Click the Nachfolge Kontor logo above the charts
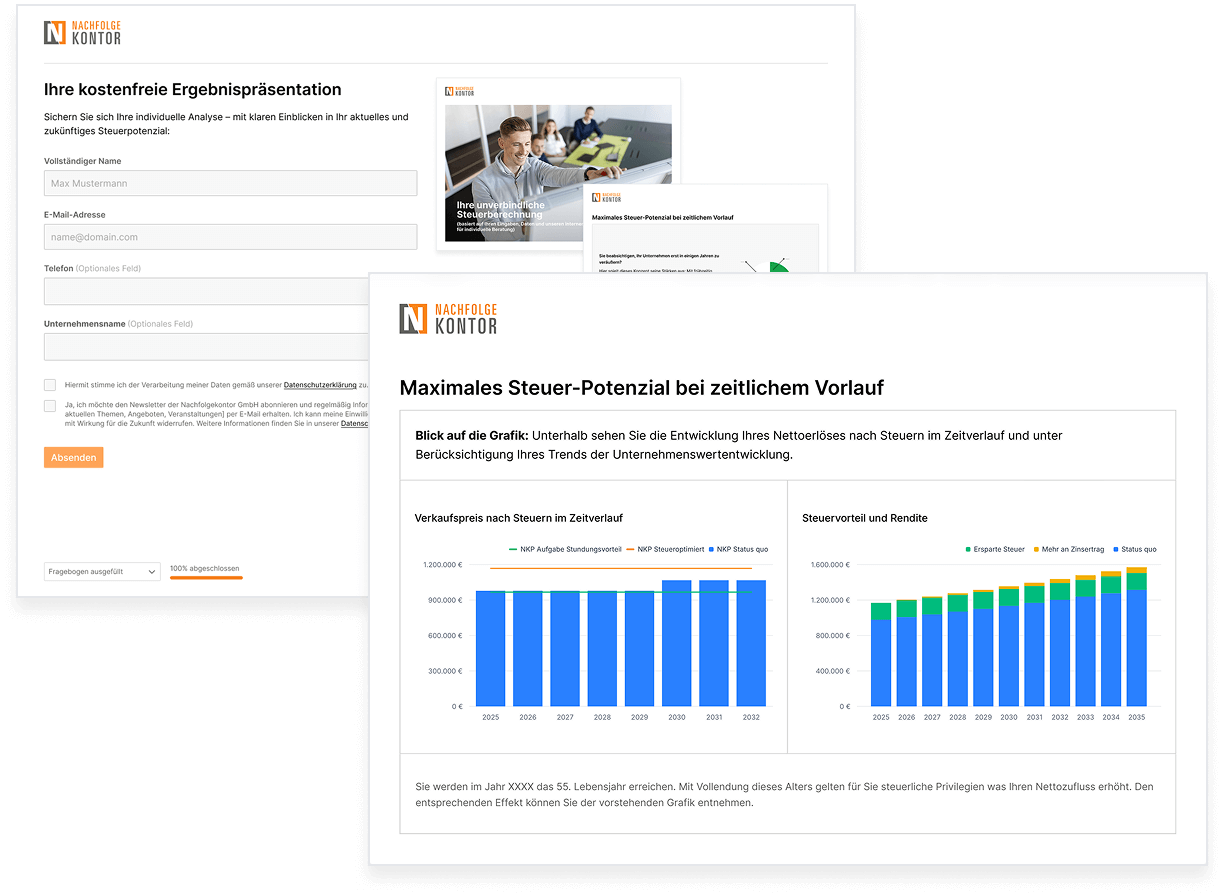The image size is (1224, 894). point(447,318)
